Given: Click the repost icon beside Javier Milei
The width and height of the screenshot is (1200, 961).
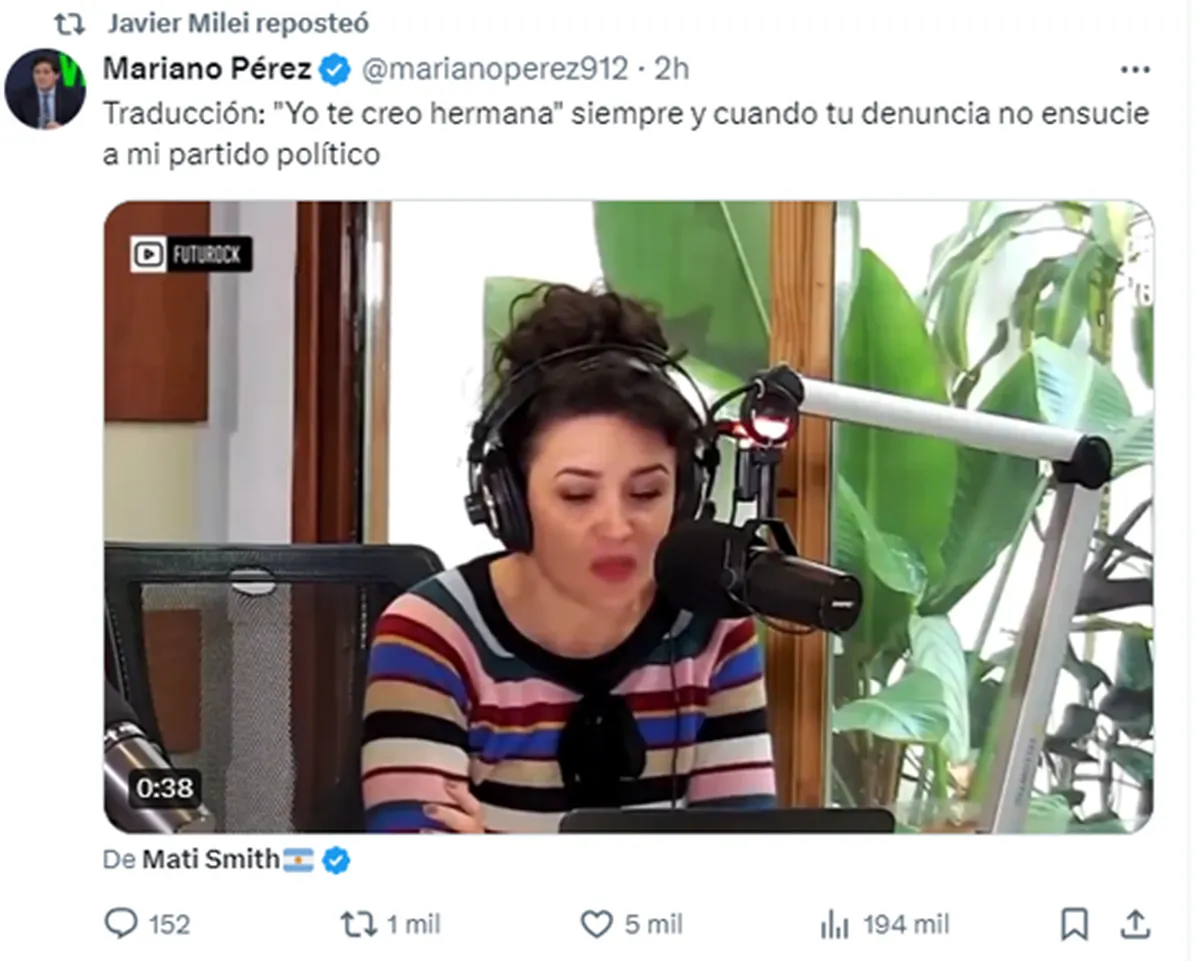Looking at the screenshot, I should coord(70,23).
